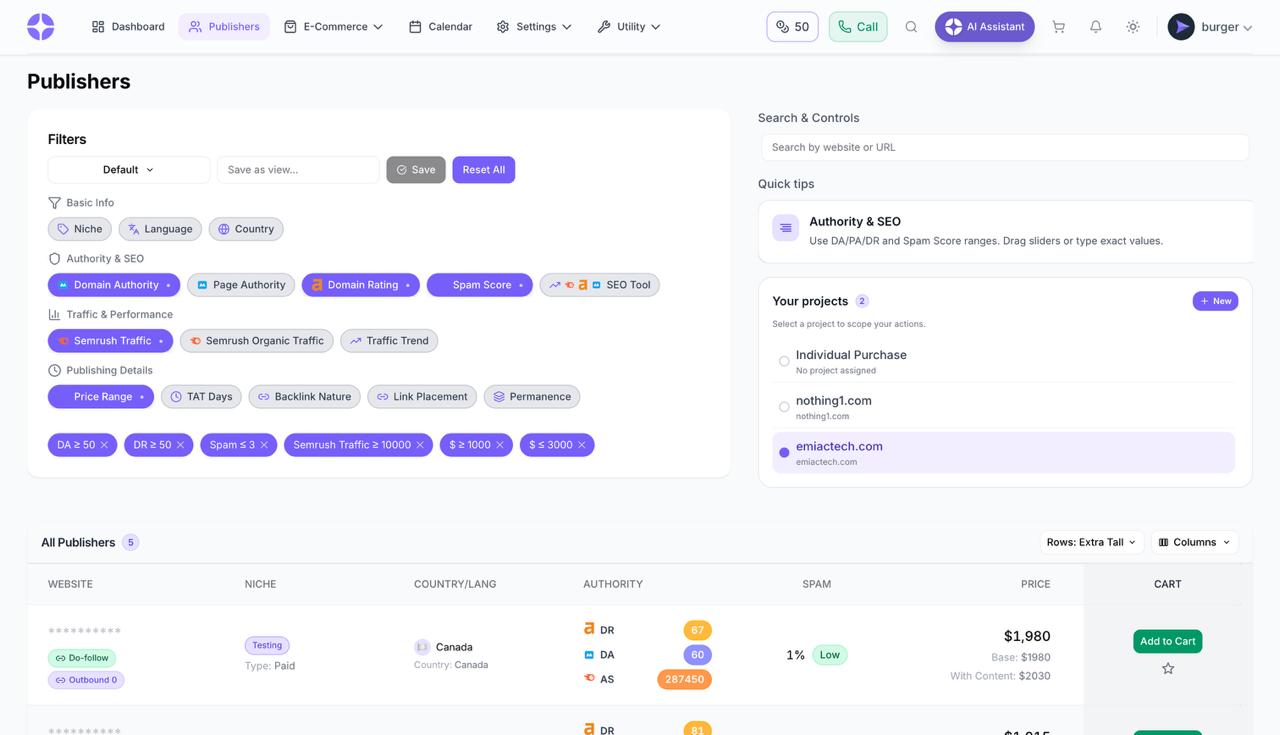Add first publisher to cart
The image size is (1280, 735).
tap(1167, 641)
